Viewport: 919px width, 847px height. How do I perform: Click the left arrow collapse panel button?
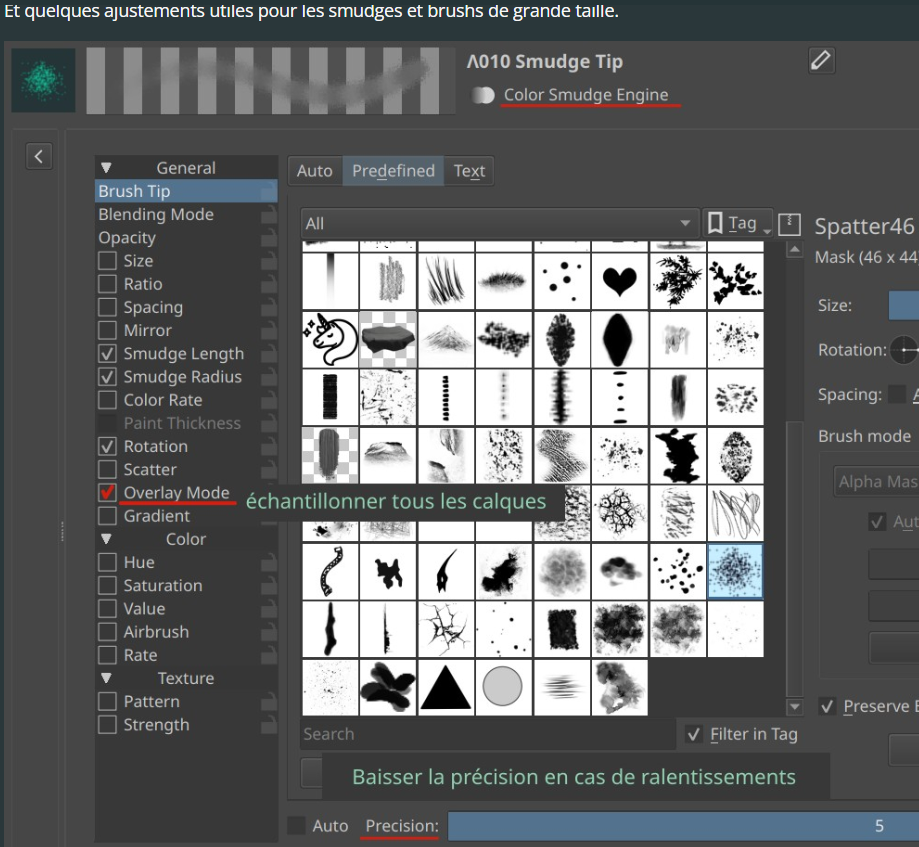[x=38, y=156]
